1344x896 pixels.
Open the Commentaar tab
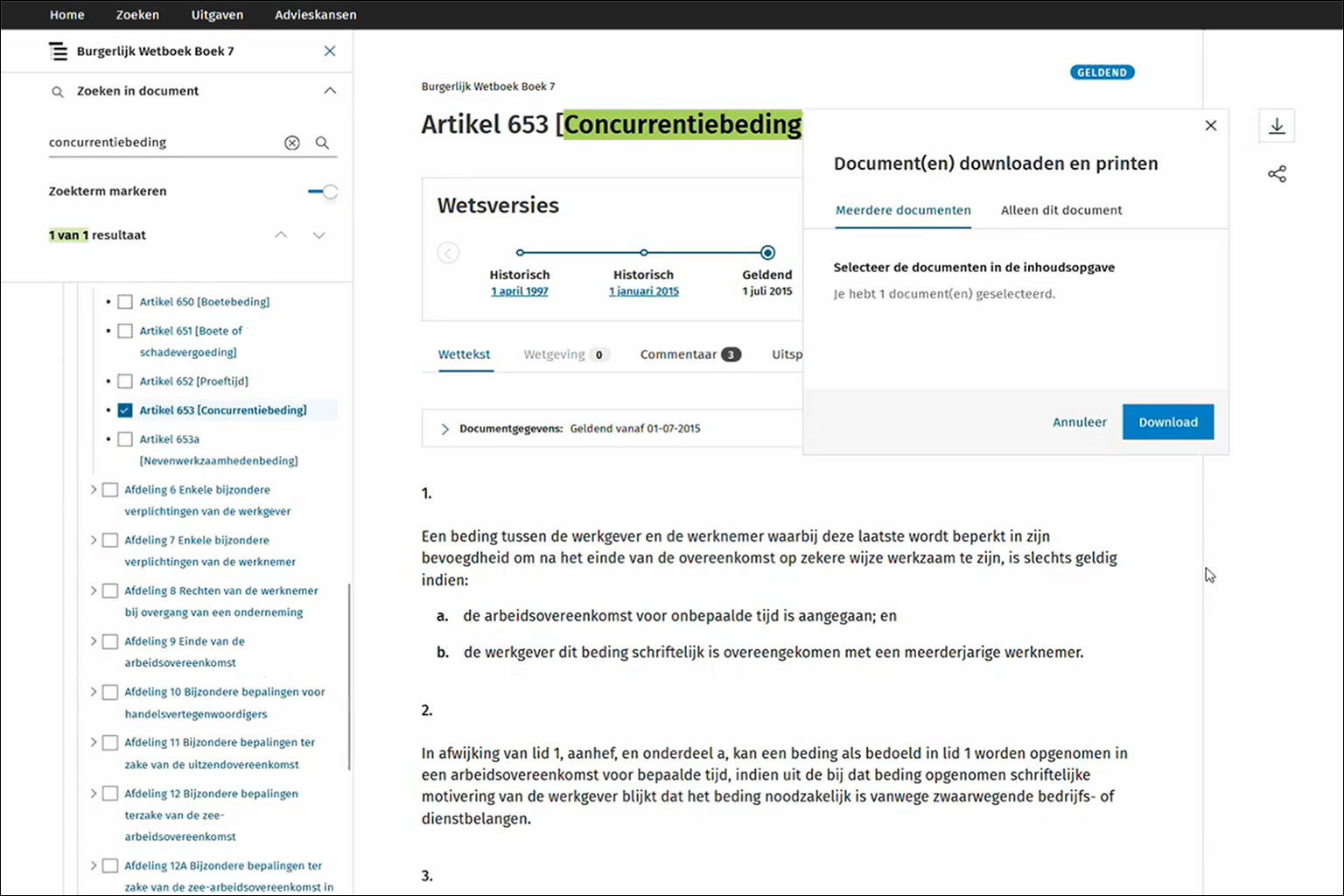coord(678,354)
